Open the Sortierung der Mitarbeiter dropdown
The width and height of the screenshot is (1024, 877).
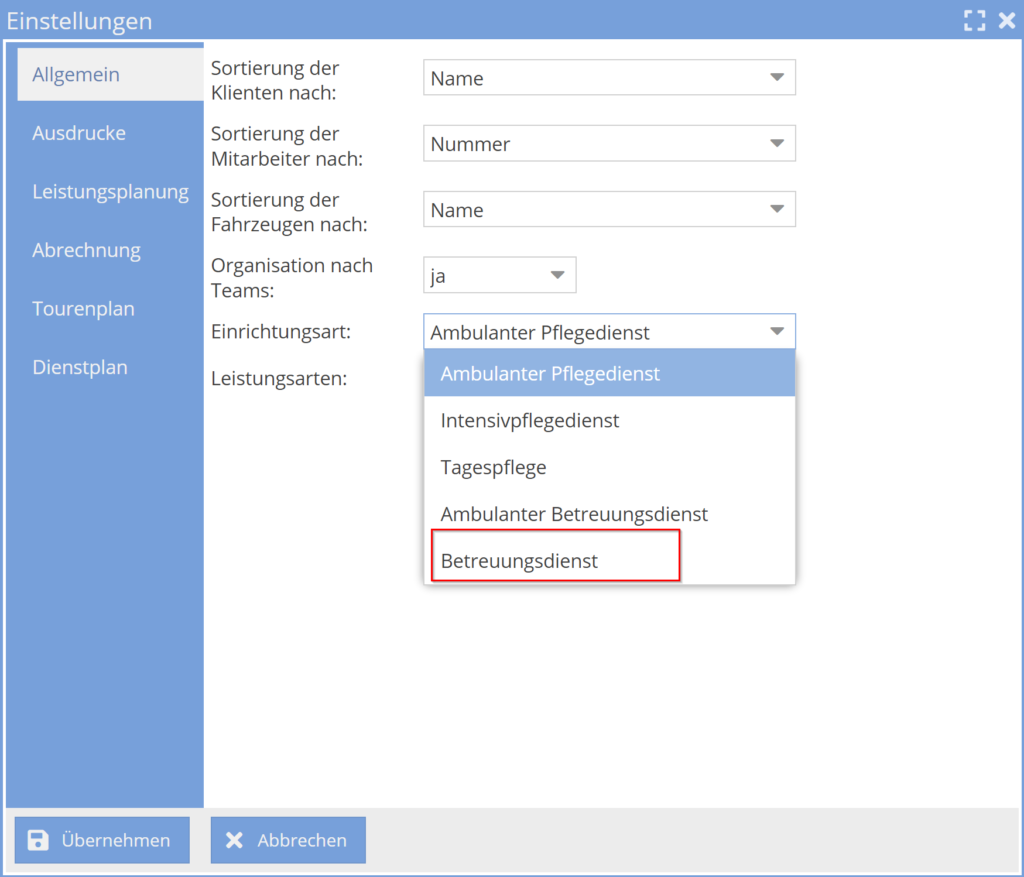click(x=609, y=144)
